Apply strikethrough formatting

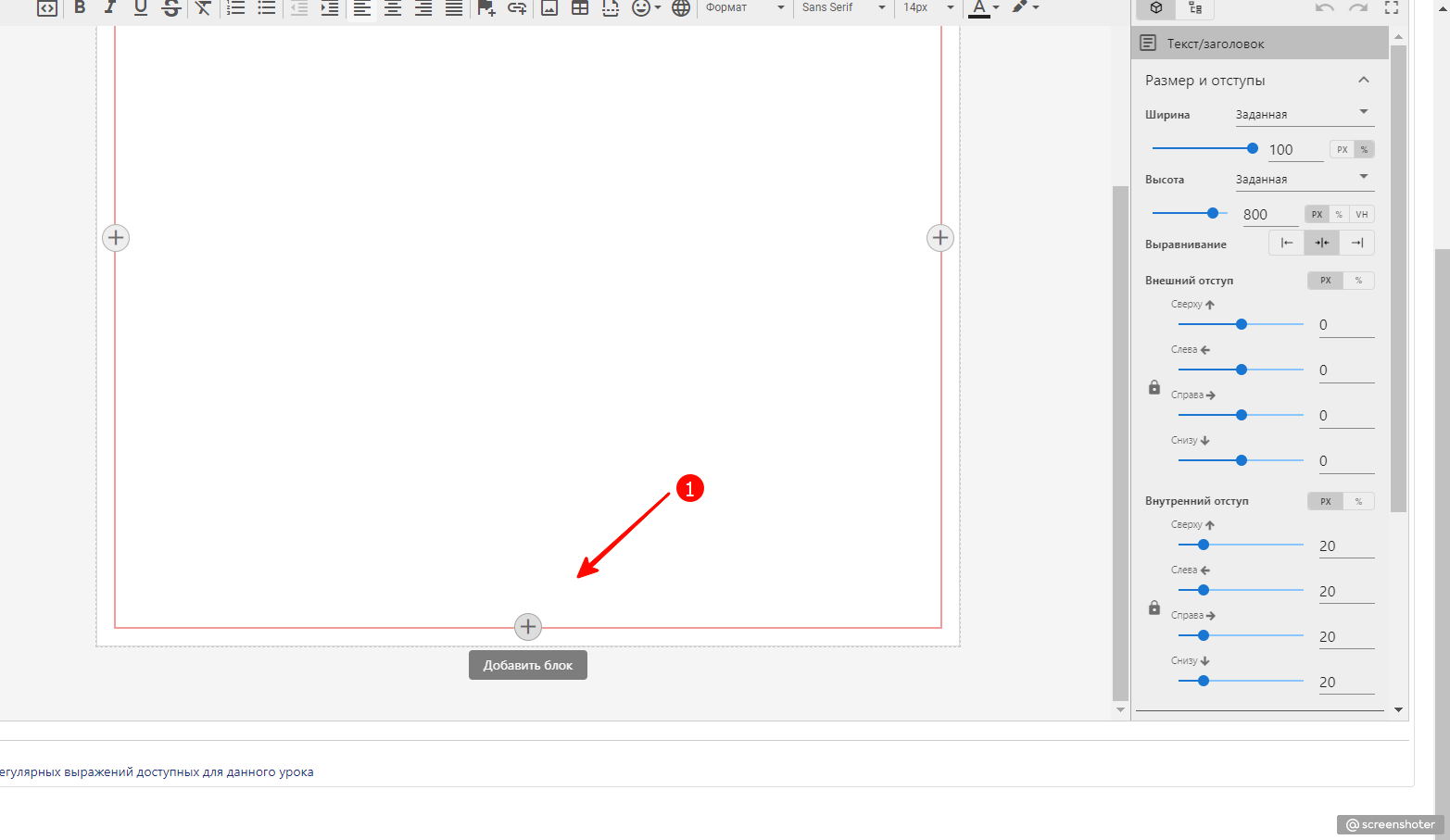pos(170,8)
